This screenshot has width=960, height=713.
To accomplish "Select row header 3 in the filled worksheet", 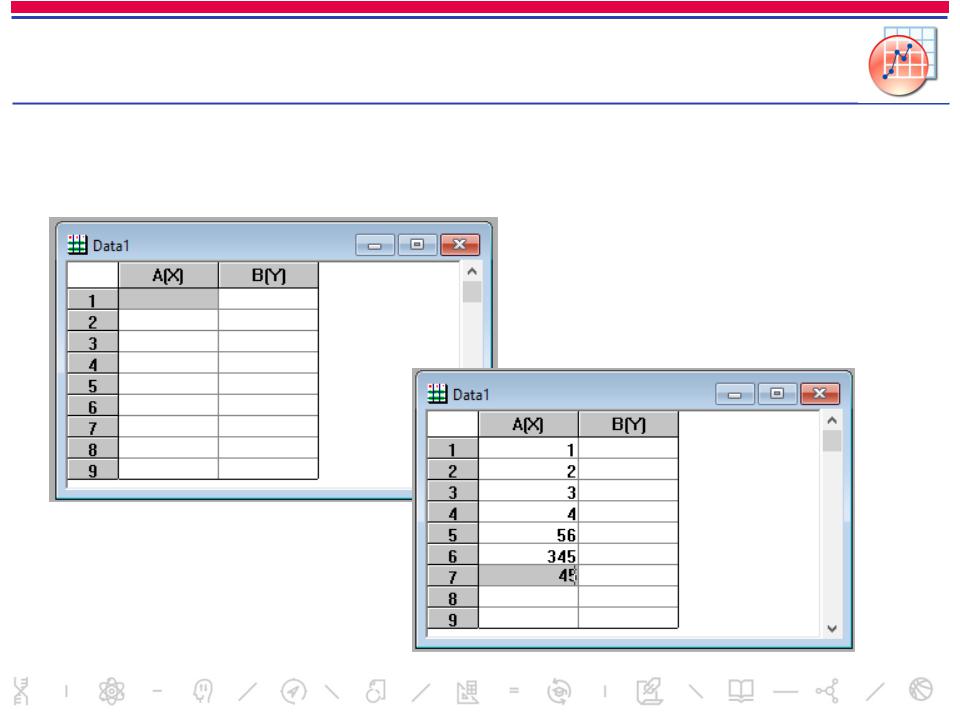I will 452,492.
